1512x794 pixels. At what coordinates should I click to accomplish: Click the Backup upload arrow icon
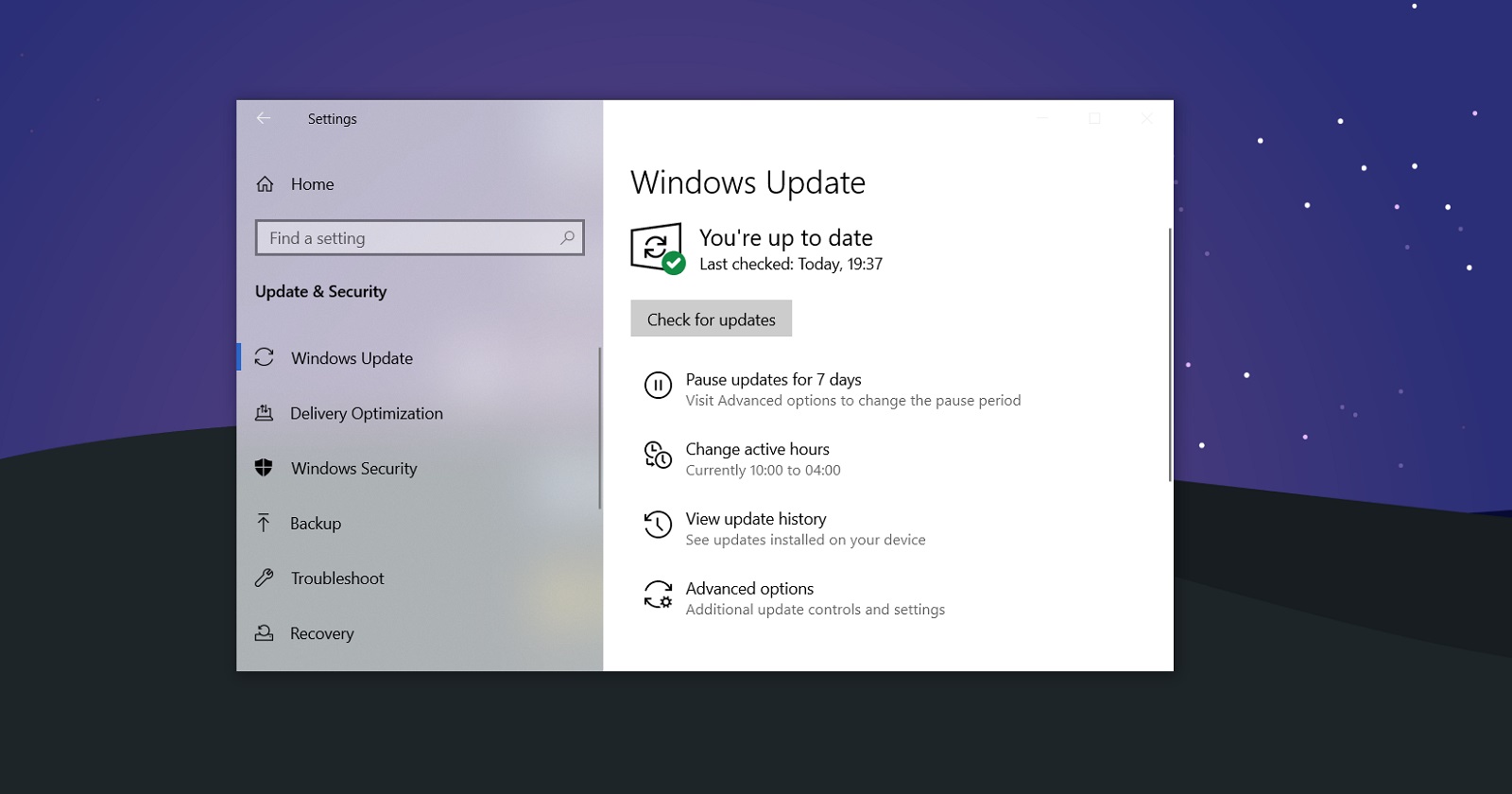point(264,523)
